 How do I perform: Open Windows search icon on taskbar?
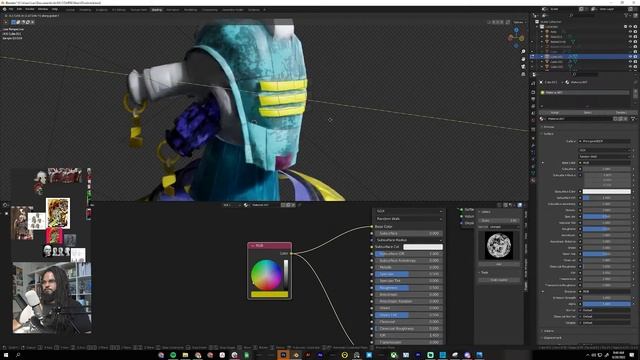point(18,355)
